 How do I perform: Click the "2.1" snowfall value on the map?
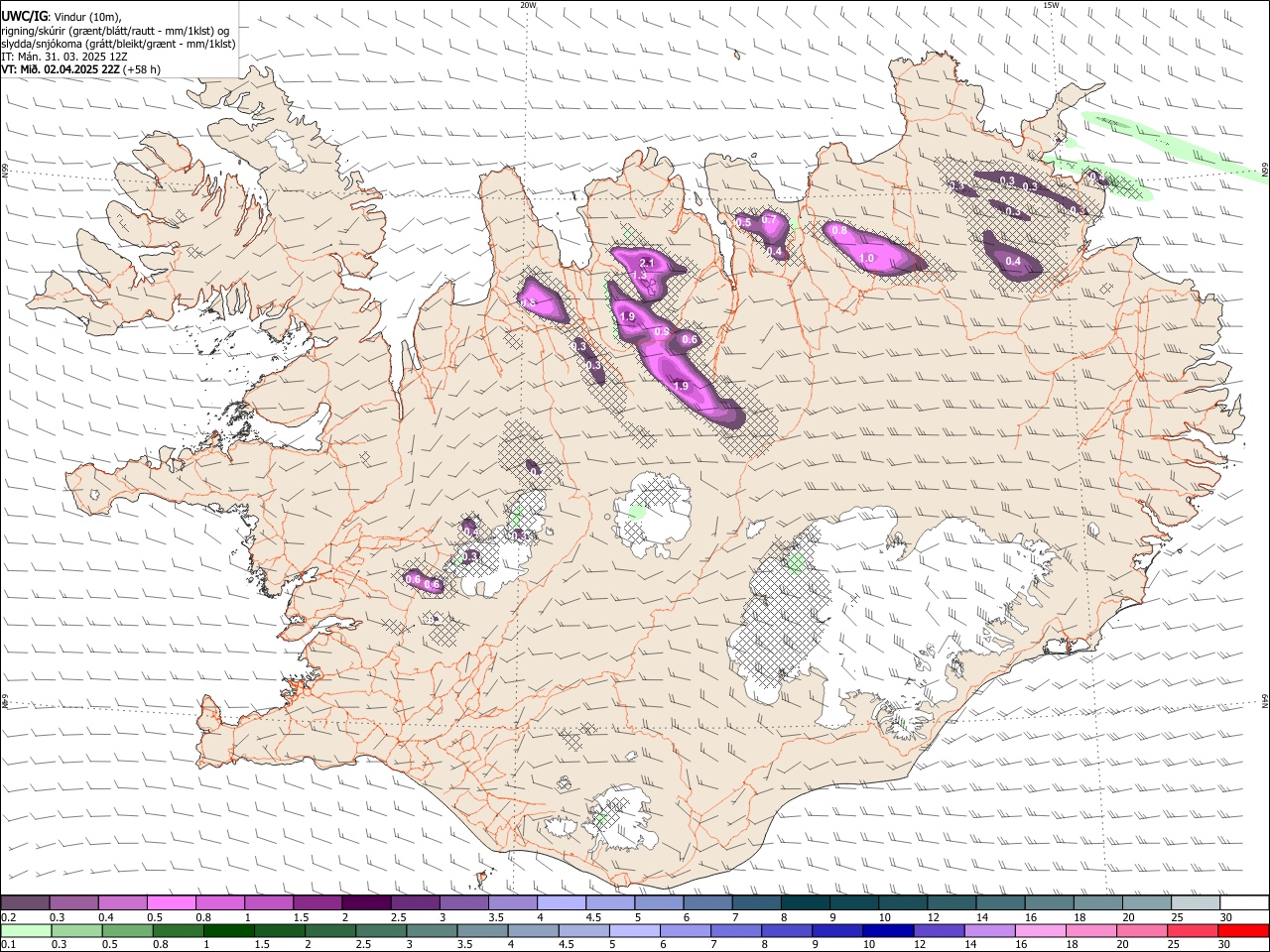tap(647, 262)
